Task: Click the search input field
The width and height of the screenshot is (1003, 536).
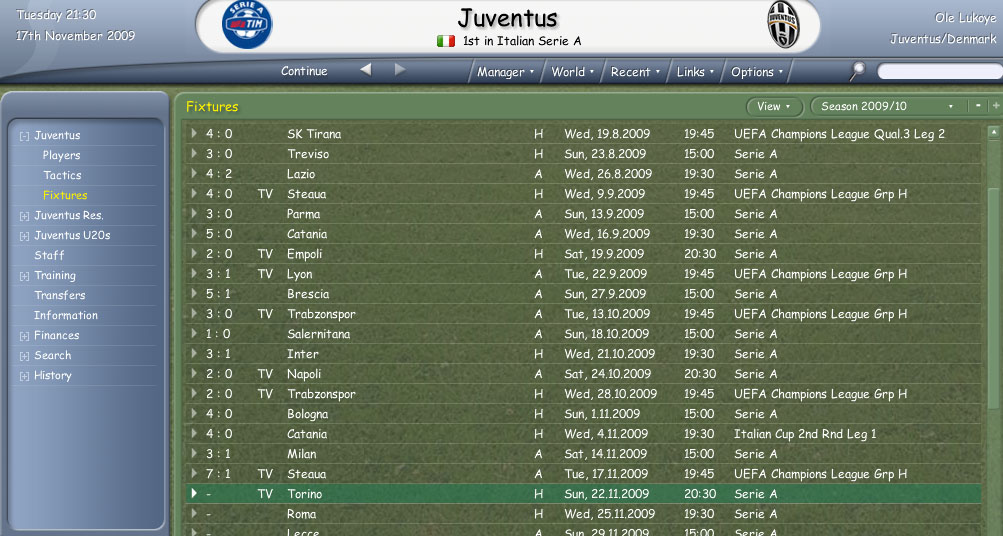Action: [x=940, y=71]
